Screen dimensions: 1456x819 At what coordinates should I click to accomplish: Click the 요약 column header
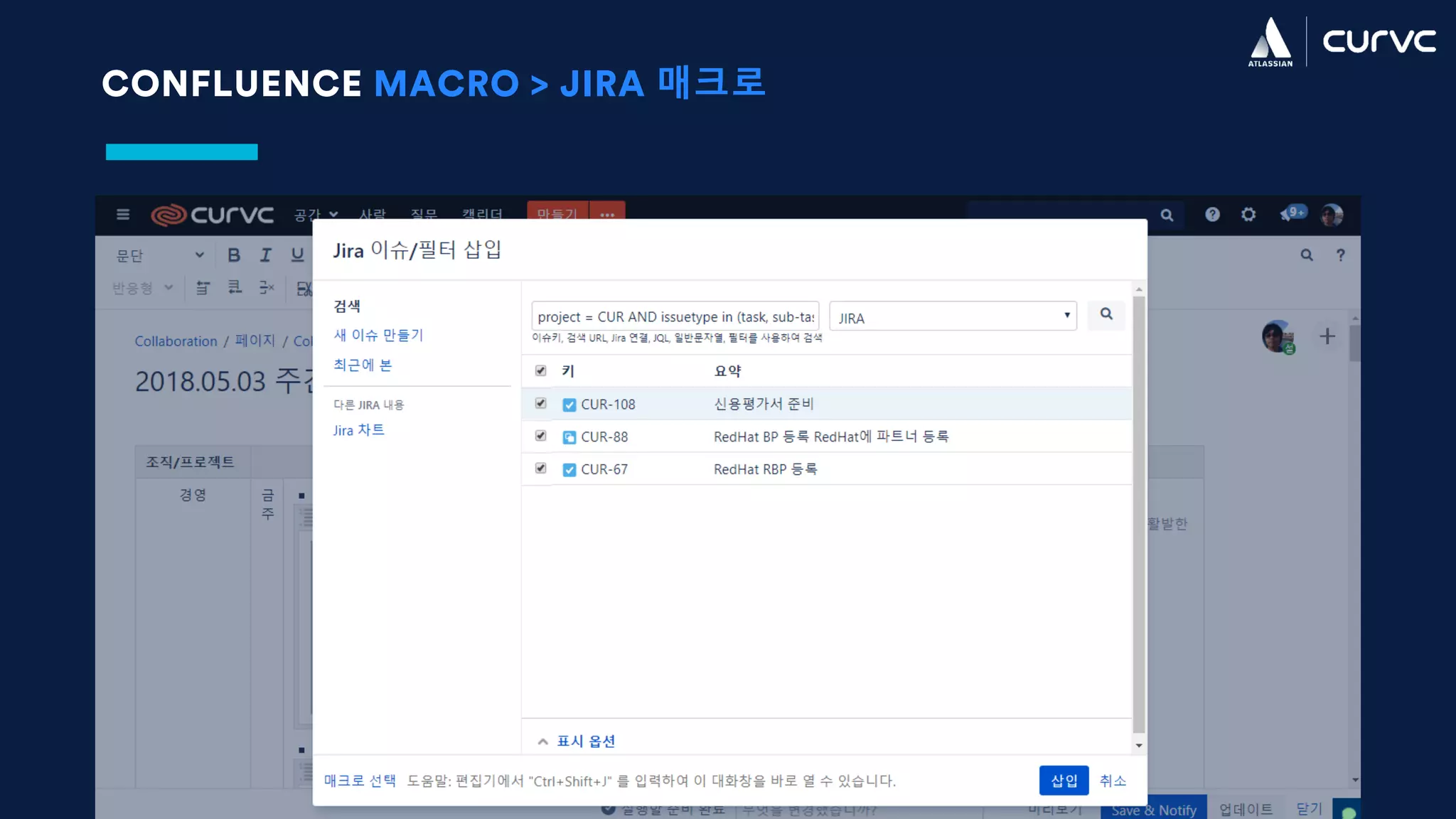click(727, 371)
